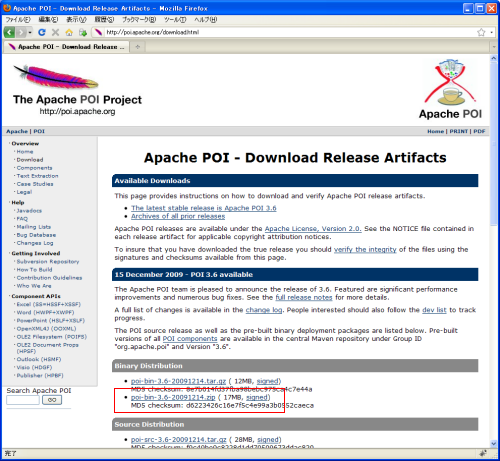Click the page vertical scrollbar down arrow

(494, 443)
